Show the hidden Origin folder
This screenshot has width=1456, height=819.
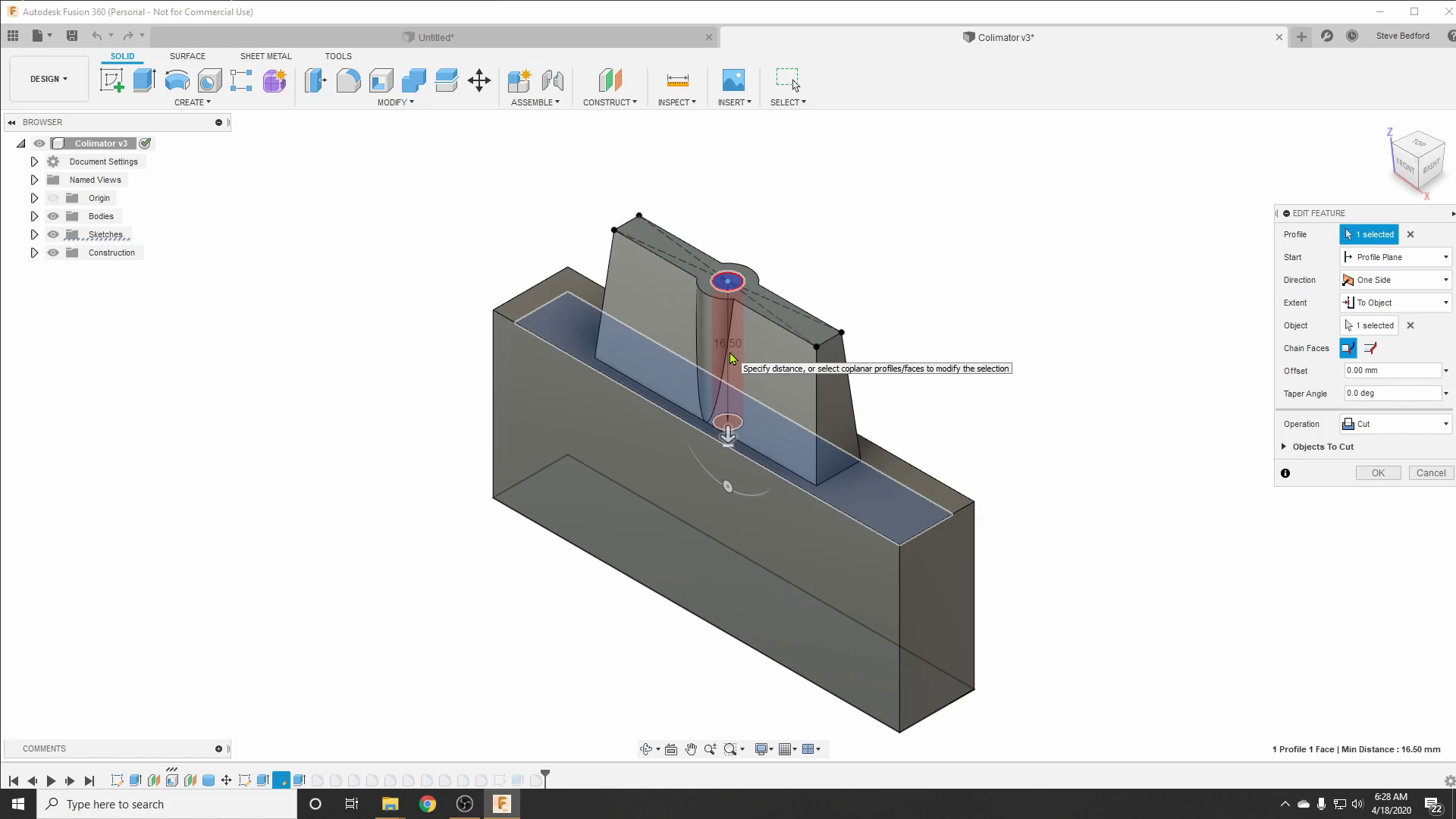coord(53,198)
